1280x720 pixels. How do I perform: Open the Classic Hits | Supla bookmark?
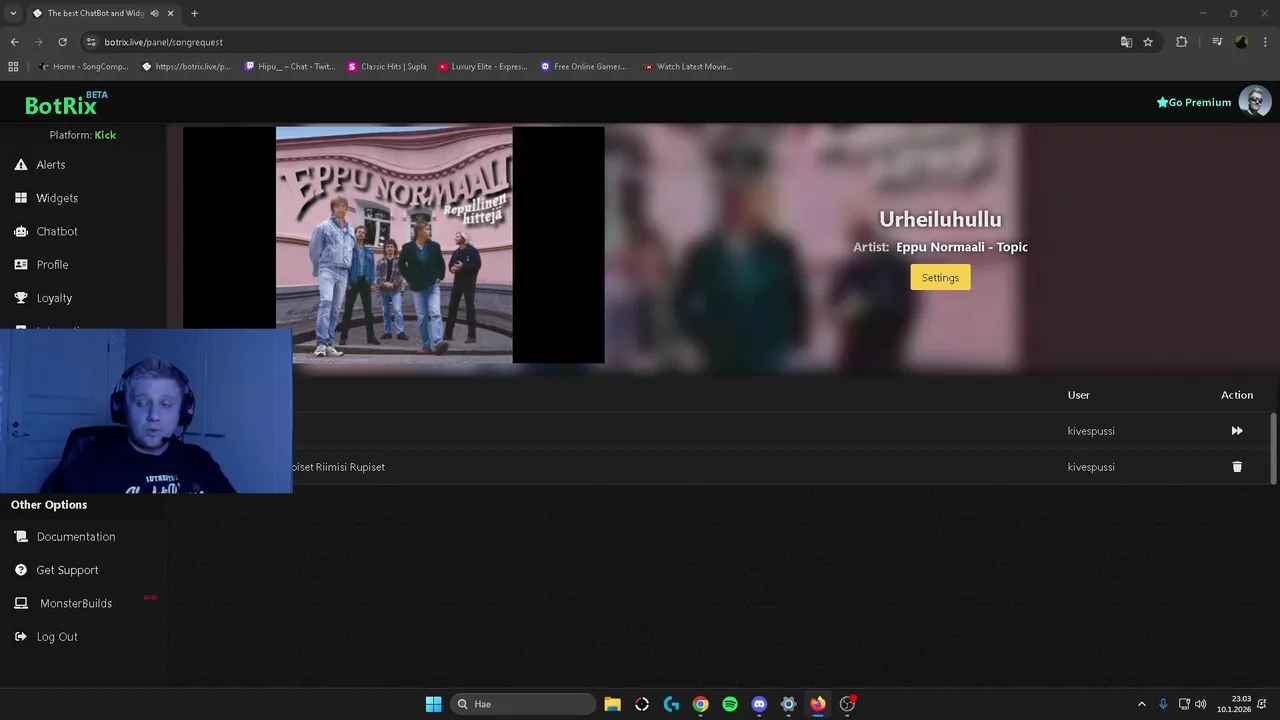pyautogui.click(x=387, y=67)
